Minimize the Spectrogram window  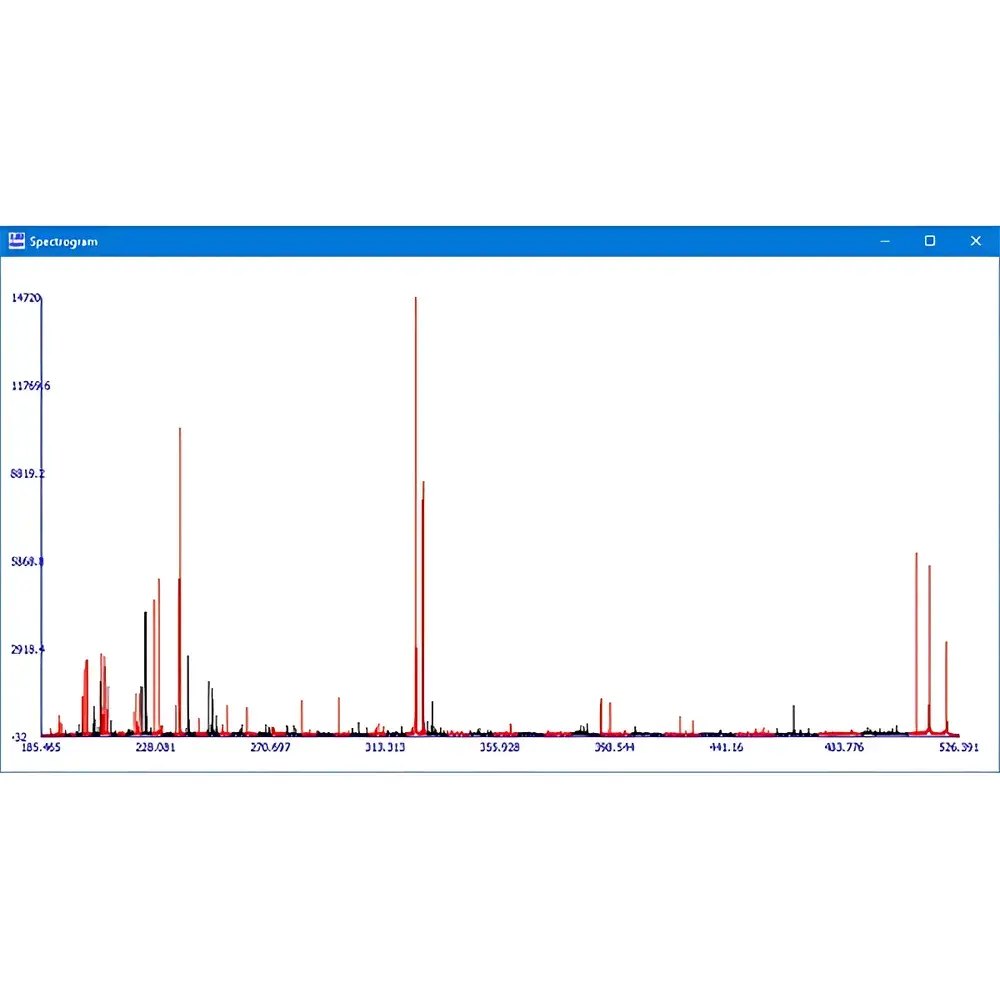(x=884, y=241)
